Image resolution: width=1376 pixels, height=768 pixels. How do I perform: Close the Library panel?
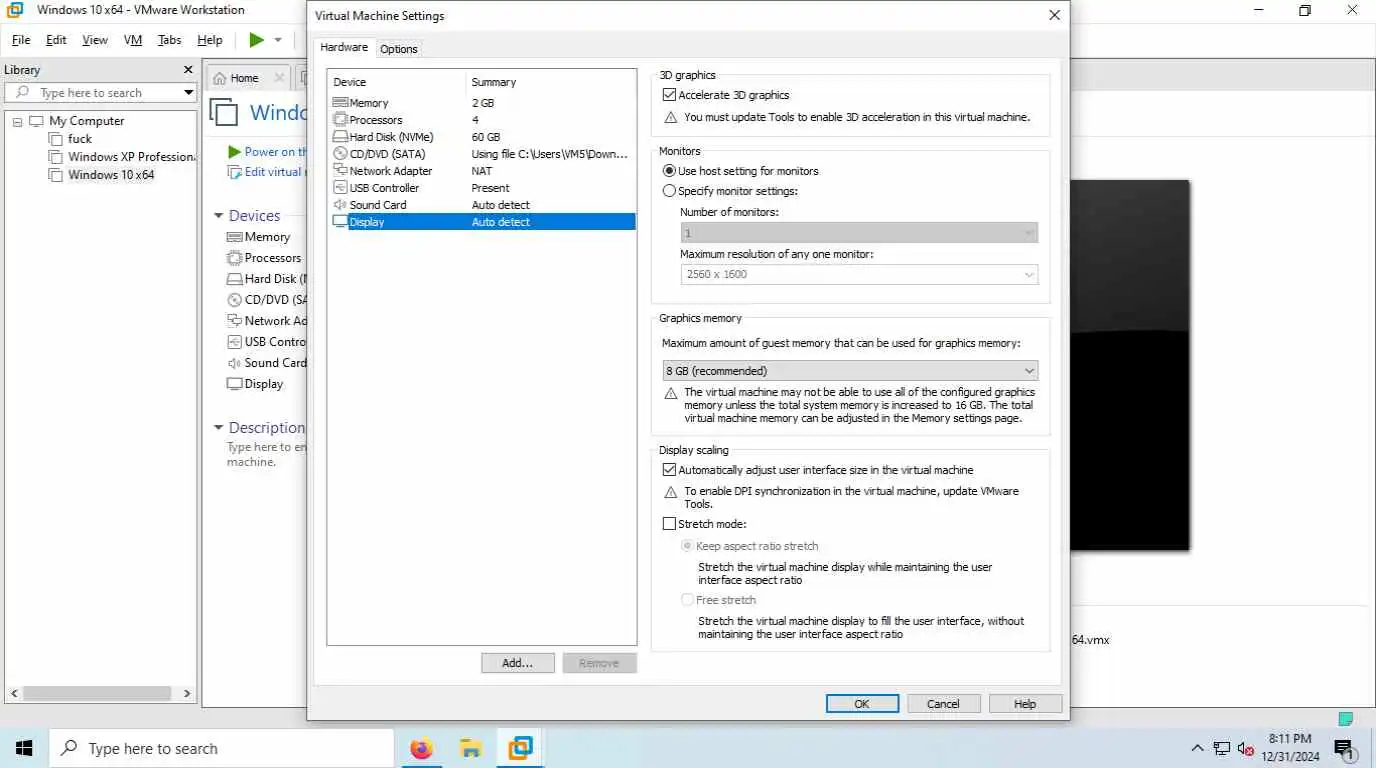[188, 70]
